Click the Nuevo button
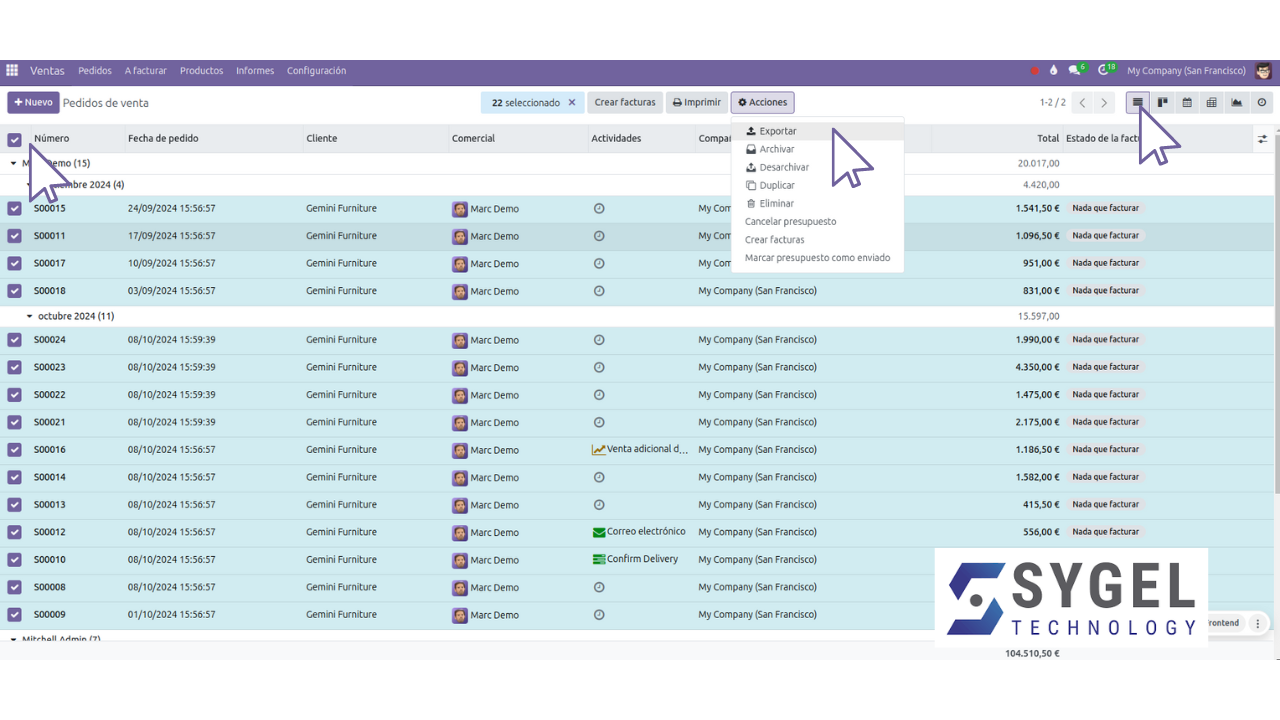1280x720 pixels. (x=33, y=102)
